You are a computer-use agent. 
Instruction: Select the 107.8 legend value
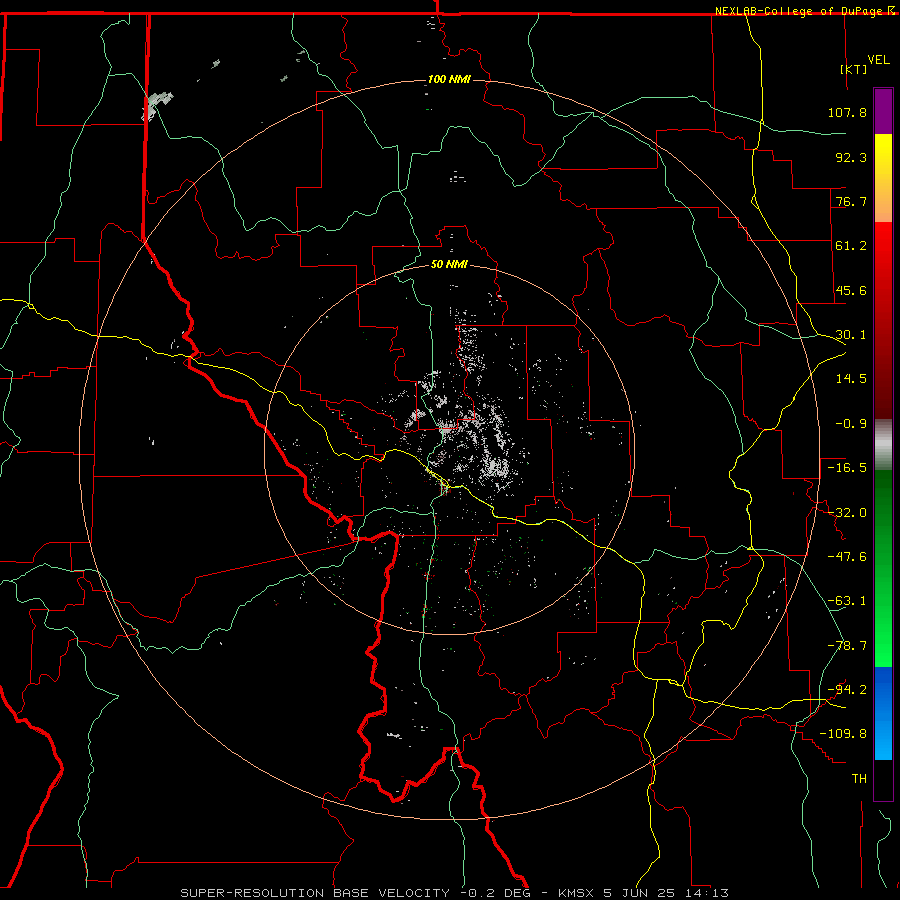pyautogui.click(x=847, y=112)
